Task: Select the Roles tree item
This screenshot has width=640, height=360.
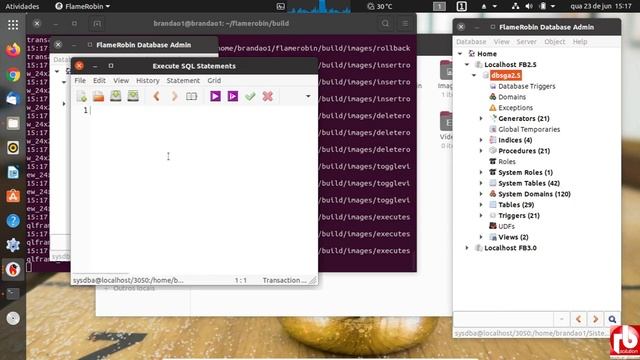Action: pyautogui.click(x=507, y=162)
